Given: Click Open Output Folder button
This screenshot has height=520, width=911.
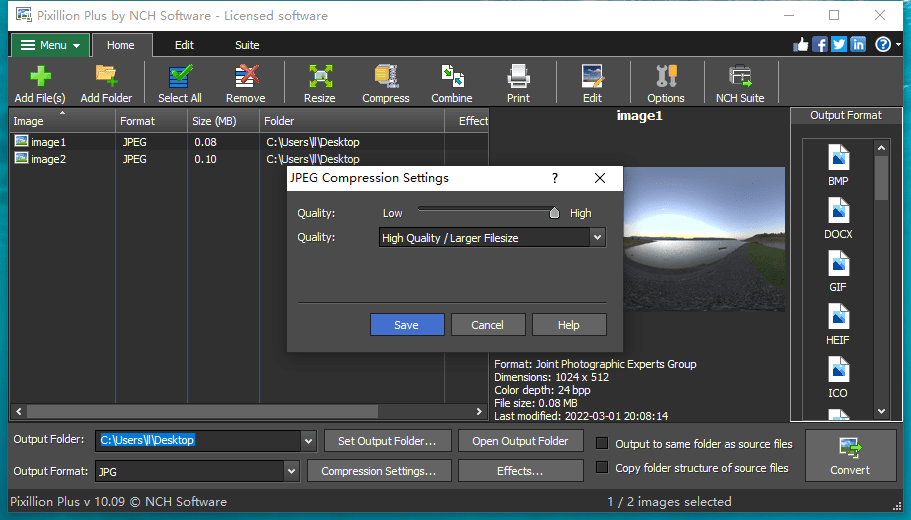Looking at the screenshot, I should click(521, 441).
